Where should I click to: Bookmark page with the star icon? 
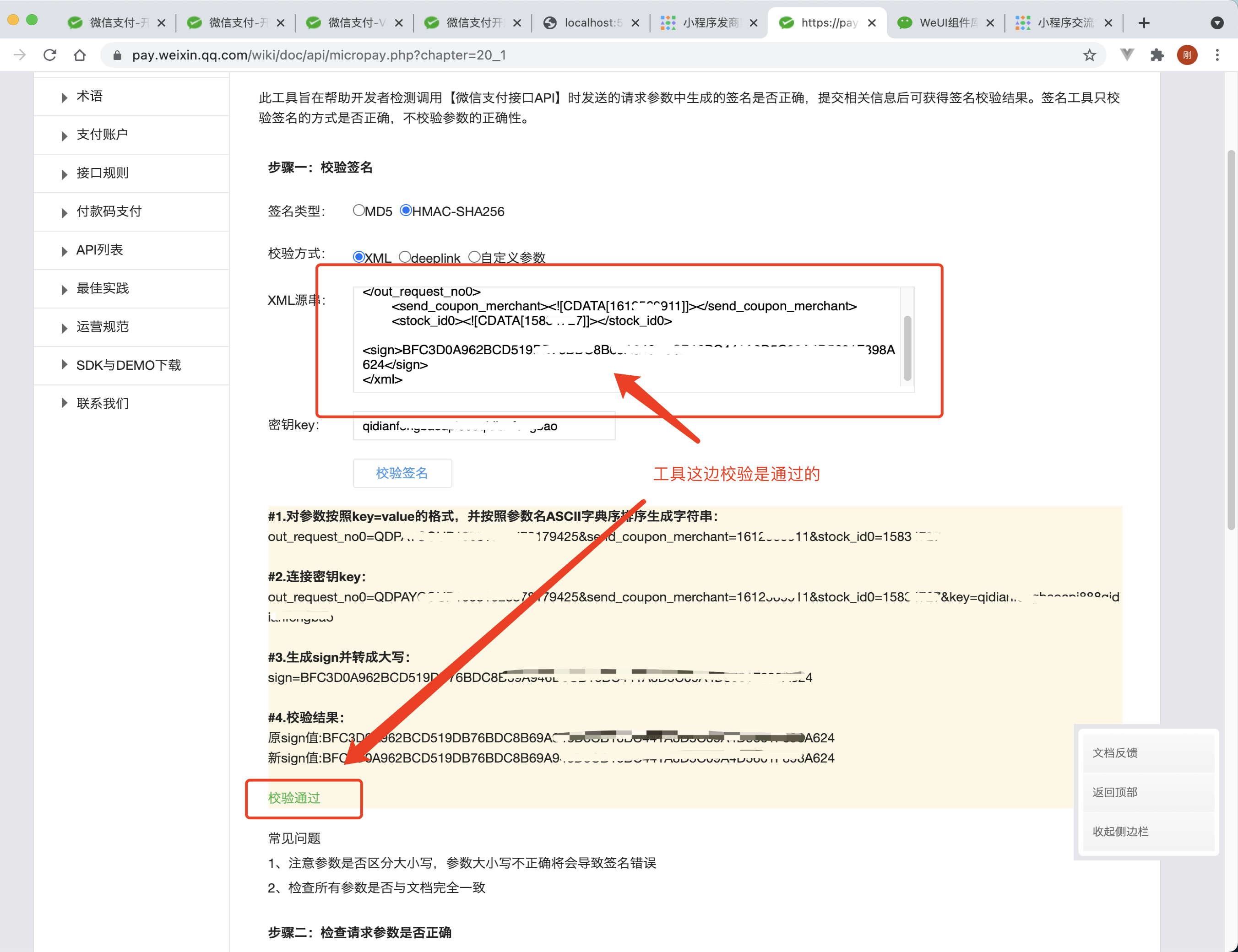(x=1089, y=55)
